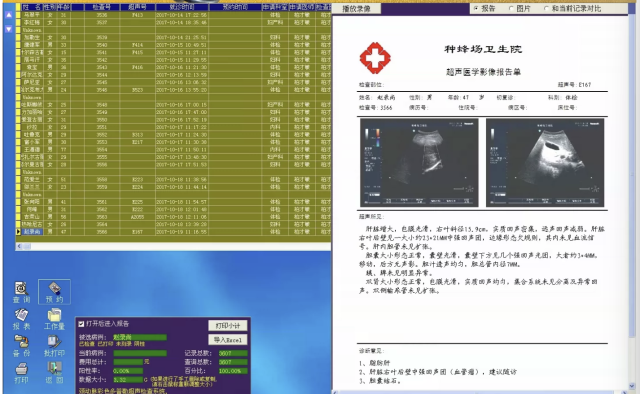Click the 百分比 field showing 100.00%
Image resolution: width=640 pixels, height=394 pixels.
233,371
